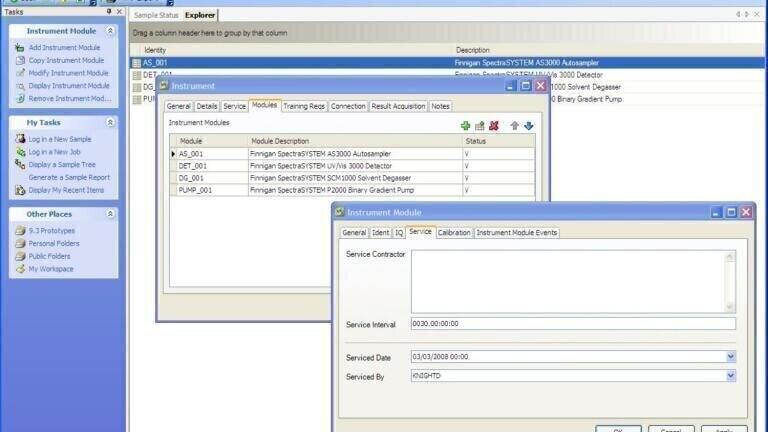Collapse the Other Places group
This screenshot has height=432, width=768.
[x=110, y=214]
